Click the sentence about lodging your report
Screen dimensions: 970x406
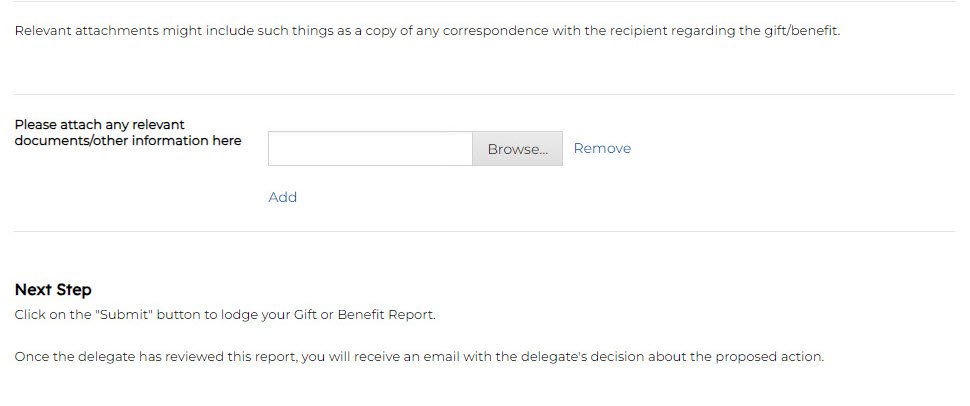(225, 315)
